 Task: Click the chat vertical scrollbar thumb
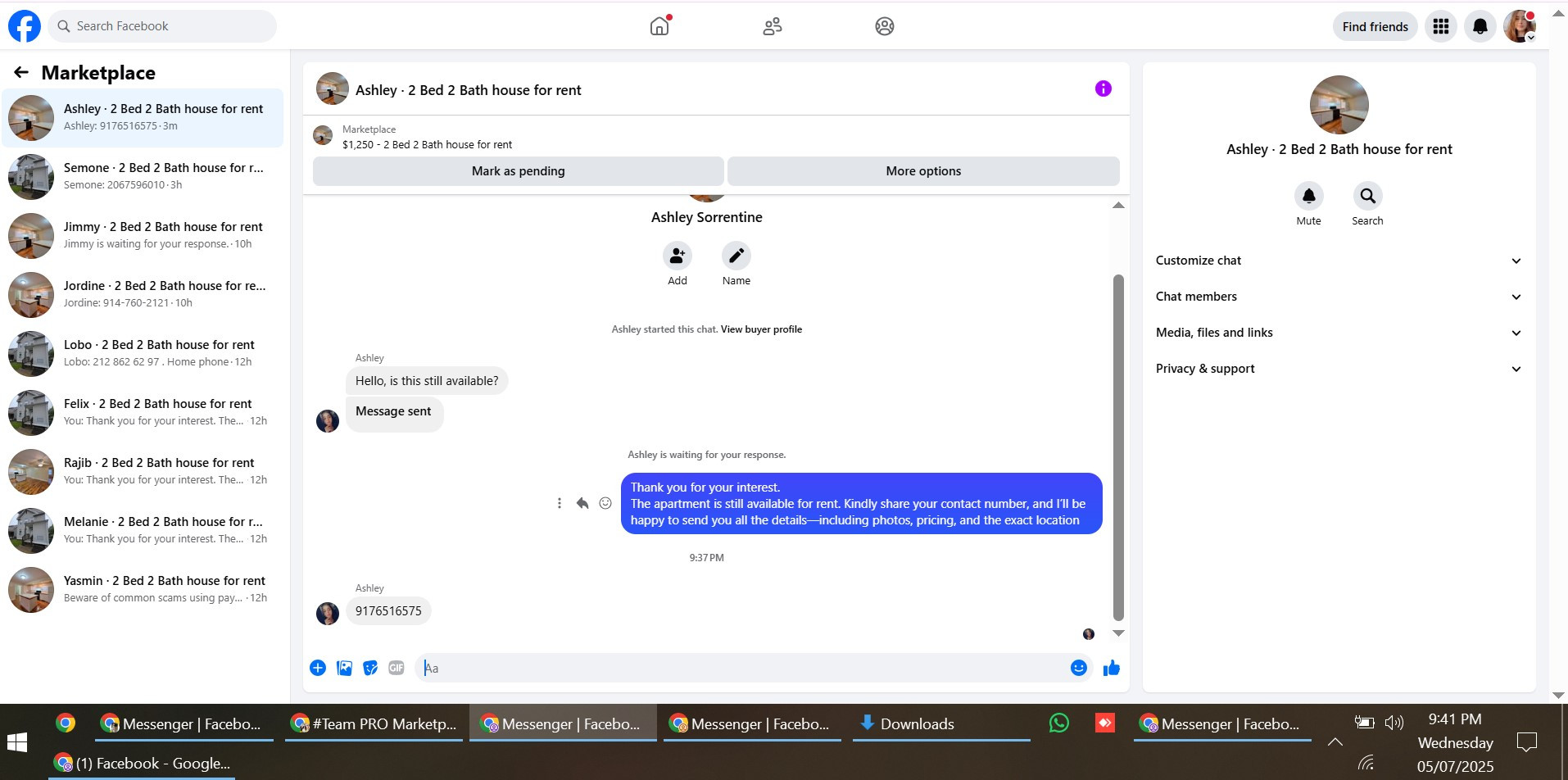(1118, 447)
